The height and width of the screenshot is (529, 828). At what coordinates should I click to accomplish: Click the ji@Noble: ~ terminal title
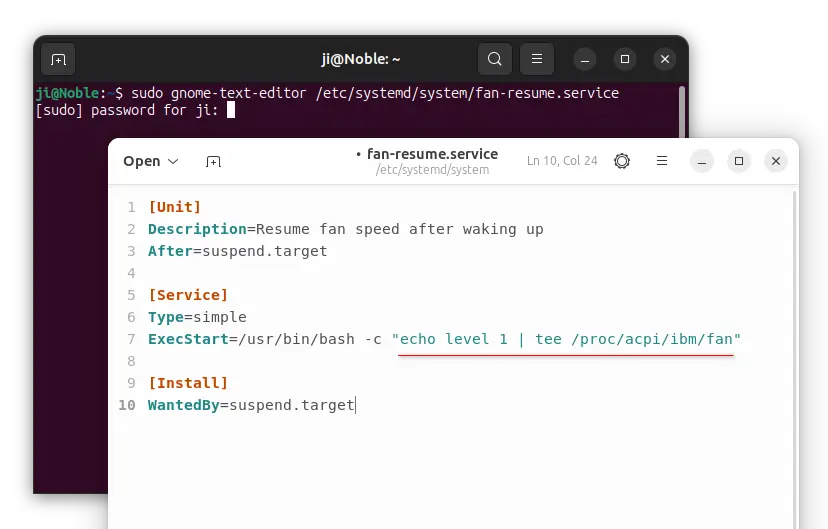point(361,59)
